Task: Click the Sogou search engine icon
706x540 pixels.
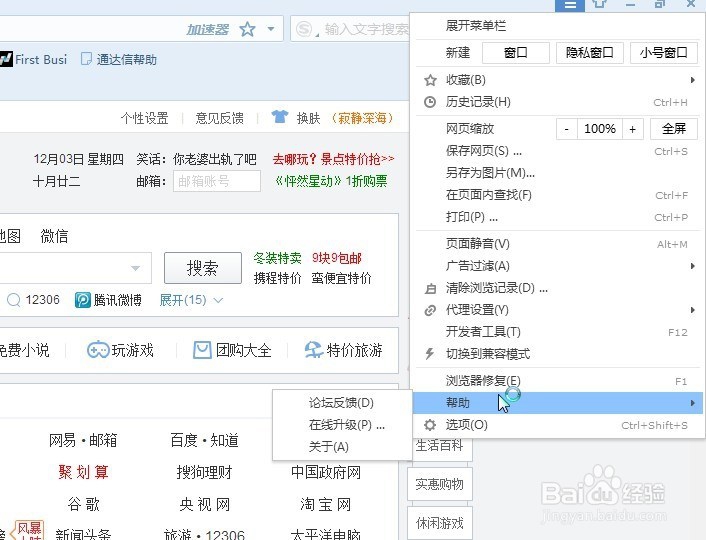Action: (305, 29)
